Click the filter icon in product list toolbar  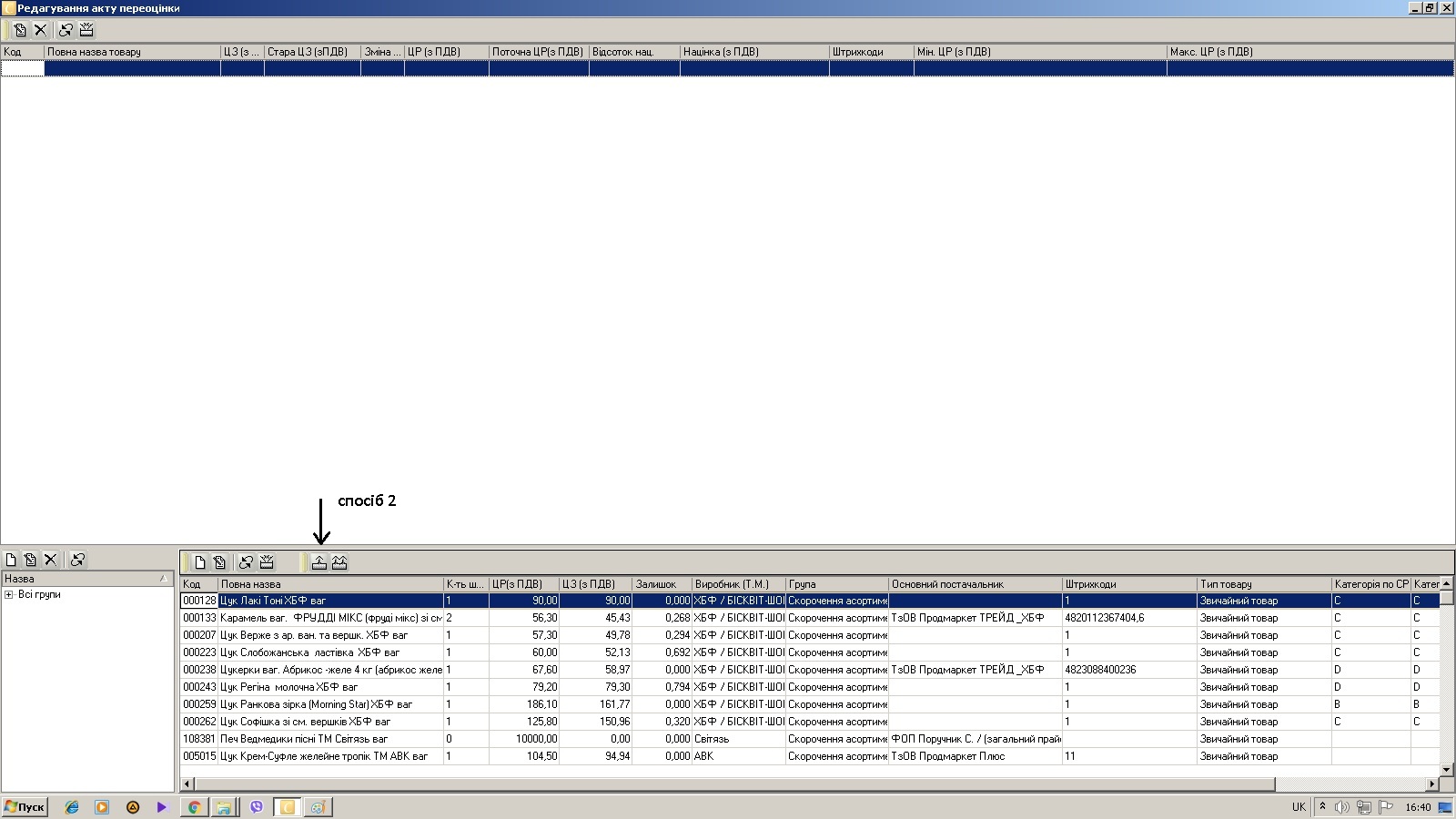pos(267,562)
